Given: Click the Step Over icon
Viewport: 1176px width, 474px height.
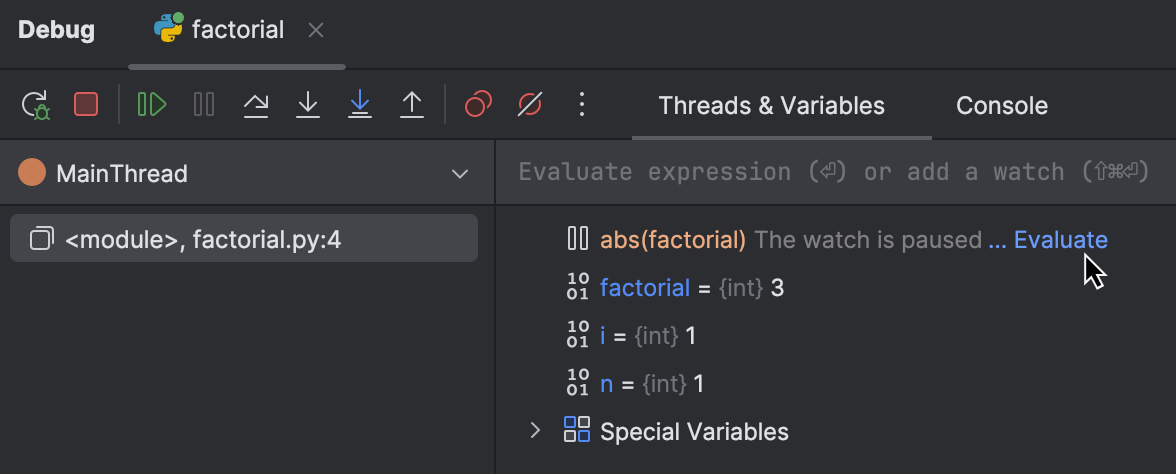Looking at the screenshot, I should (256, 104).
